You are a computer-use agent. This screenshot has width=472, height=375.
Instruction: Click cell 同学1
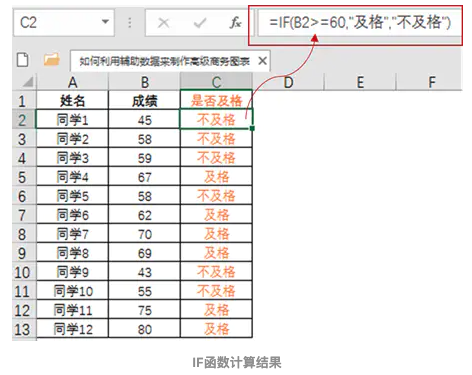pyautogui.click(x=72, y=119)
